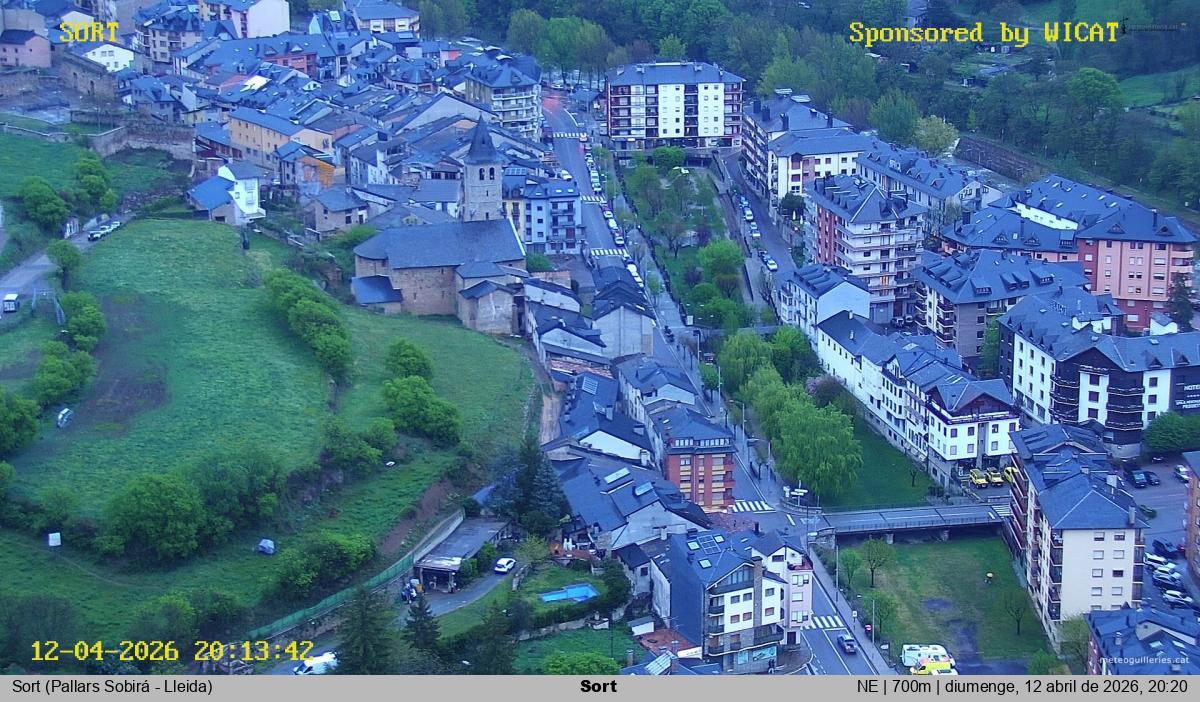Click the meteoguilleries.cat watermark
Image resolution: width=1200 pixels, height=702 pixels.
(x=1144, y=661)
